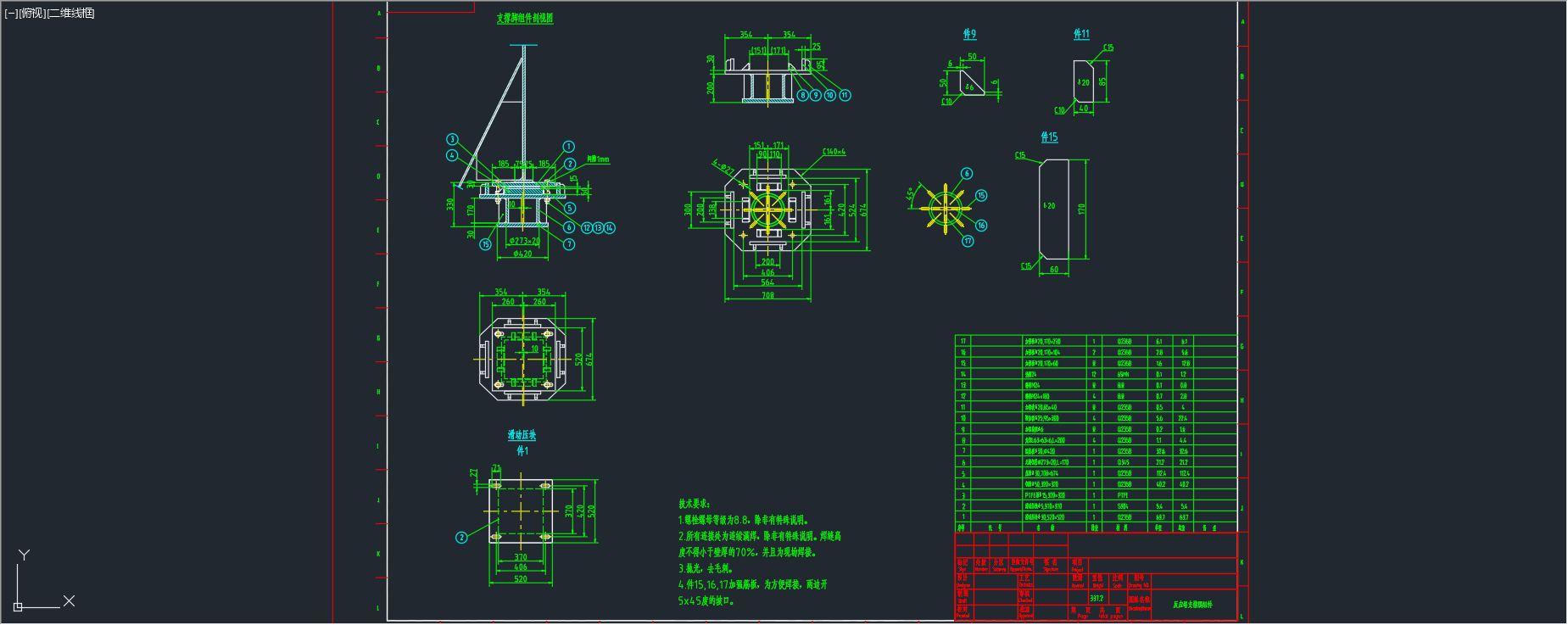The height and width of the screenshot is (625, 1568).
Task: Open the 俯视 view selection menu
Action: 32,14
